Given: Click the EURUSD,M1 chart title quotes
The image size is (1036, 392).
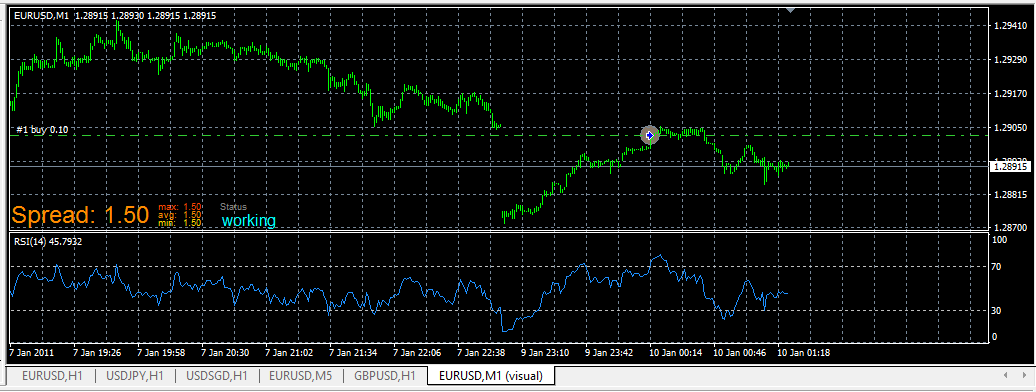Looking at the screenshot, I should [115, 15].
